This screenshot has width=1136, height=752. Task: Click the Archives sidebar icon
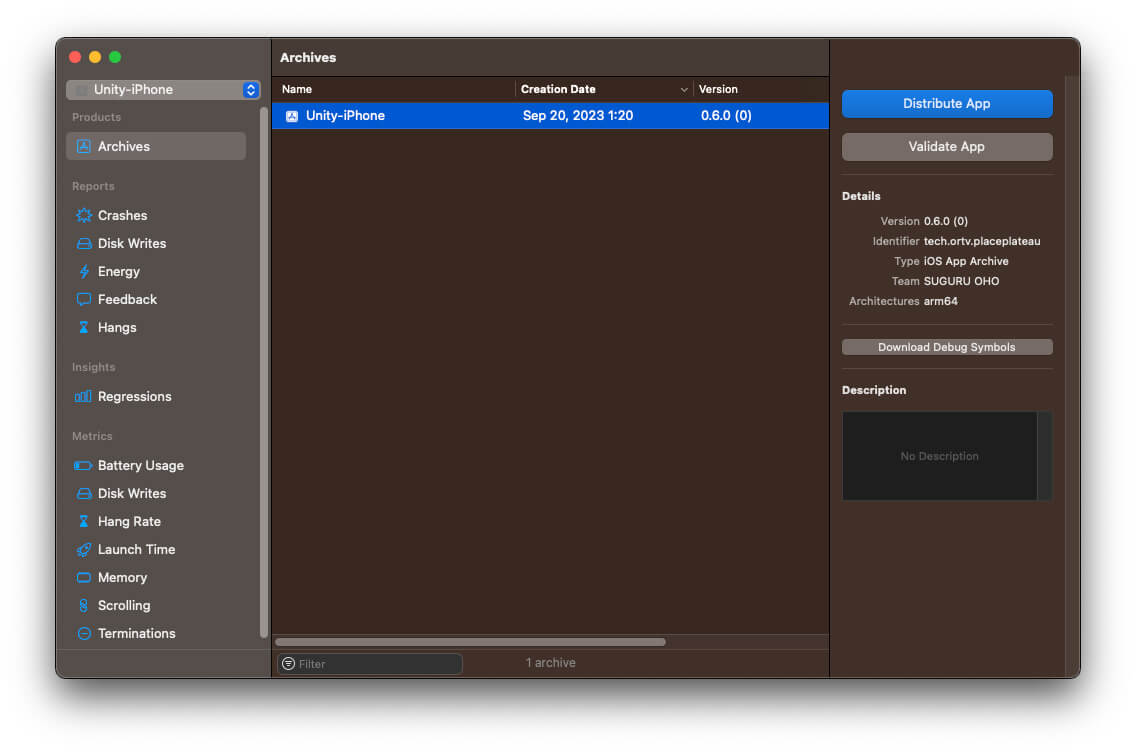point(84,146)
